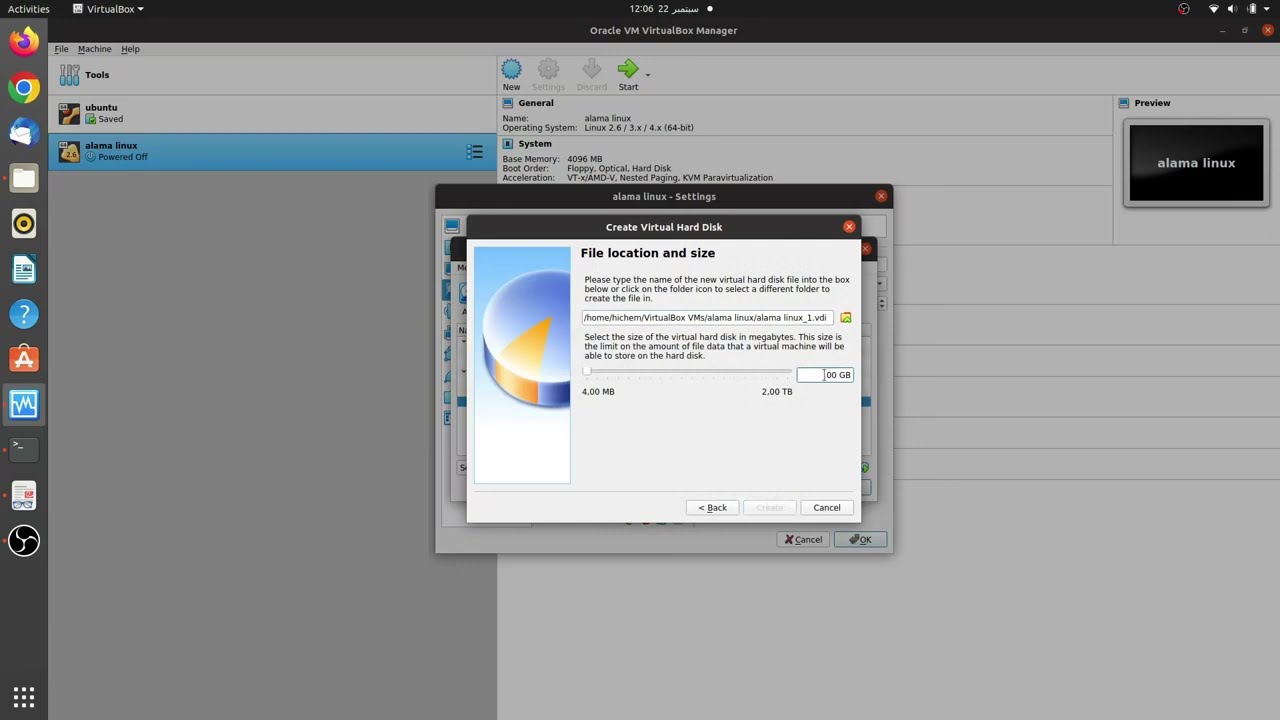Open LibreOffice Writer from the dock
The height and width of the screenshot is (720, 1280).
pyautogui.click(x=24, y=269)
